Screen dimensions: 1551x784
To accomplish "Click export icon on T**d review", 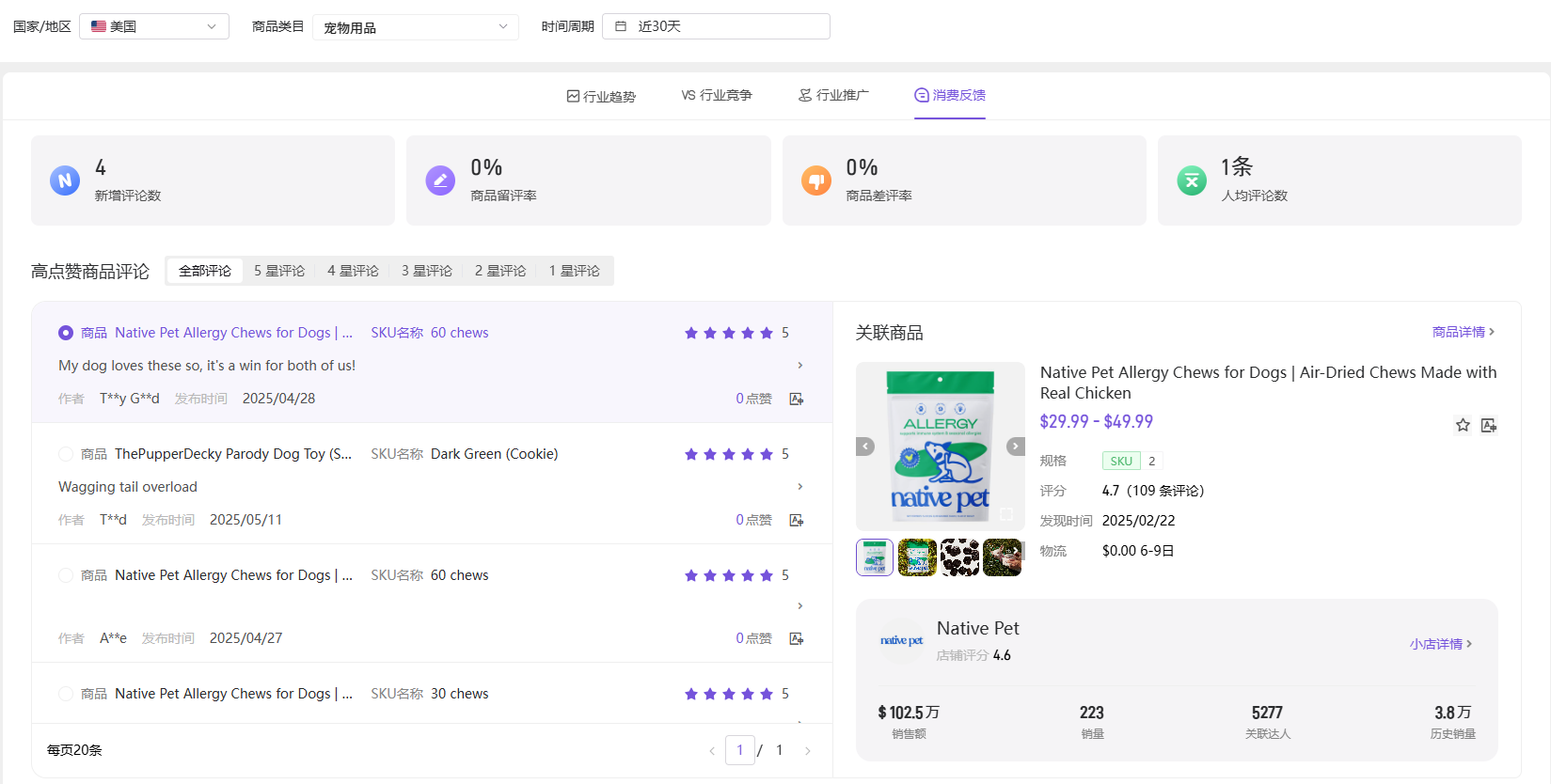I will coord(797,520).
